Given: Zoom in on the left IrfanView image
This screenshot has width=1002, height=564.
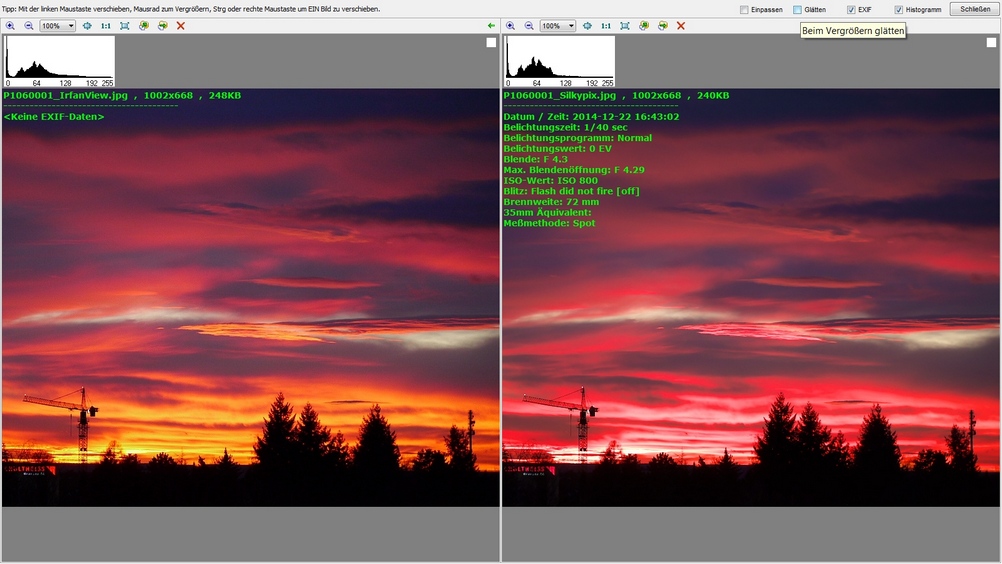Looking at the screenshot, I should [10, 26].
